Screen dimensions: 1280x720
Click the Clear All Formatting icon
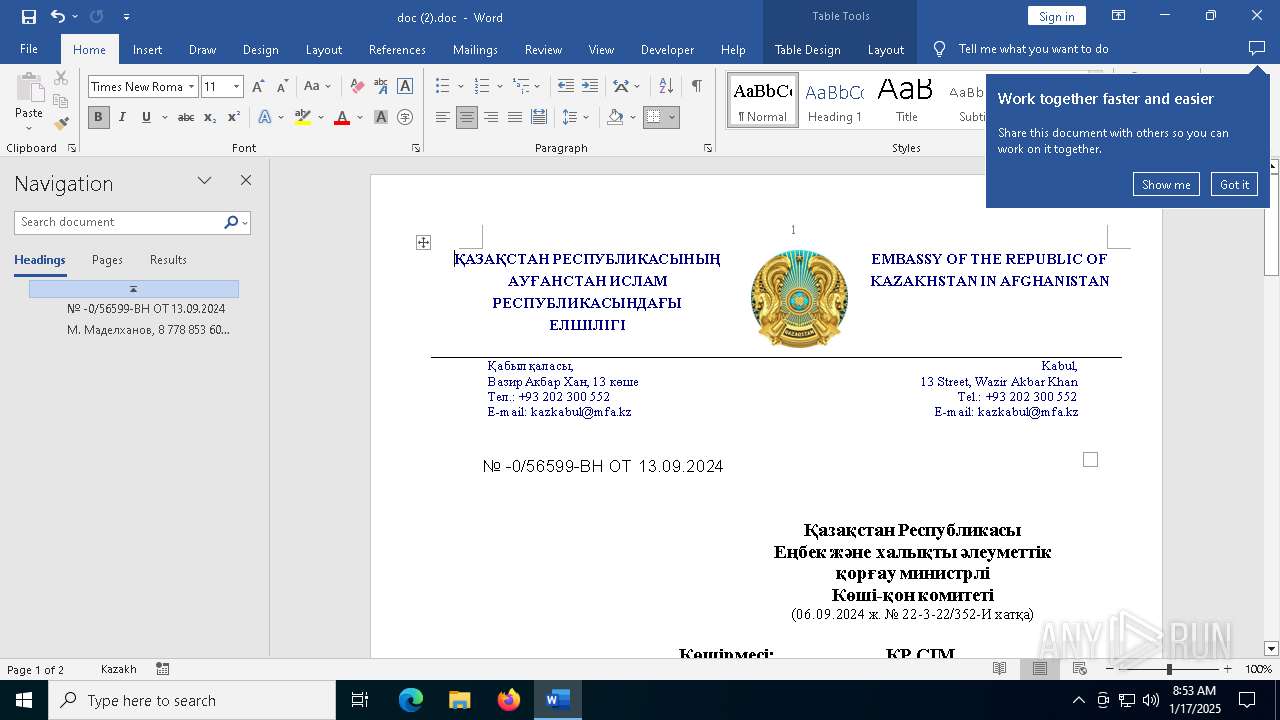357,87
